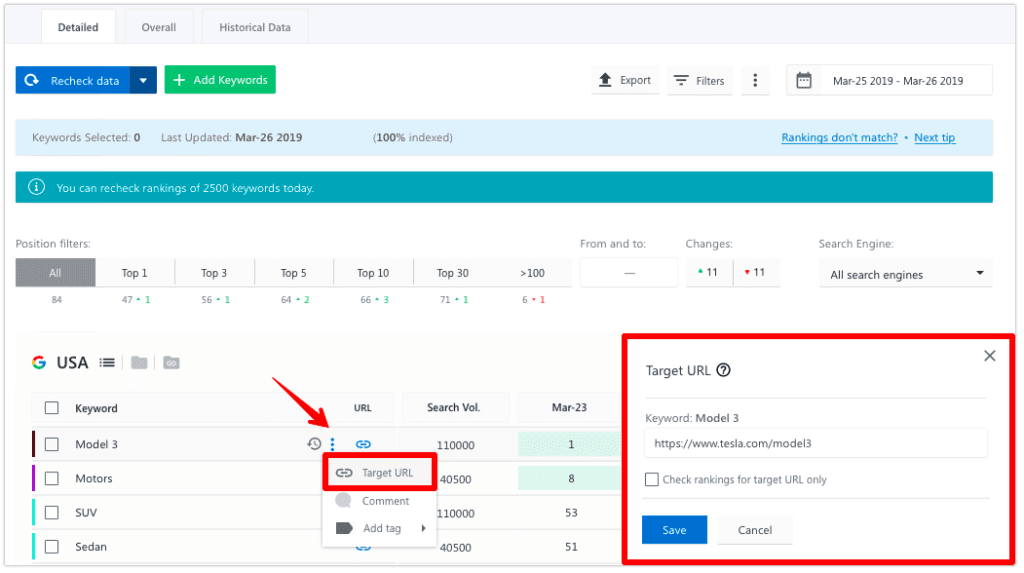Check the Motors keyword checkbox

52,478
